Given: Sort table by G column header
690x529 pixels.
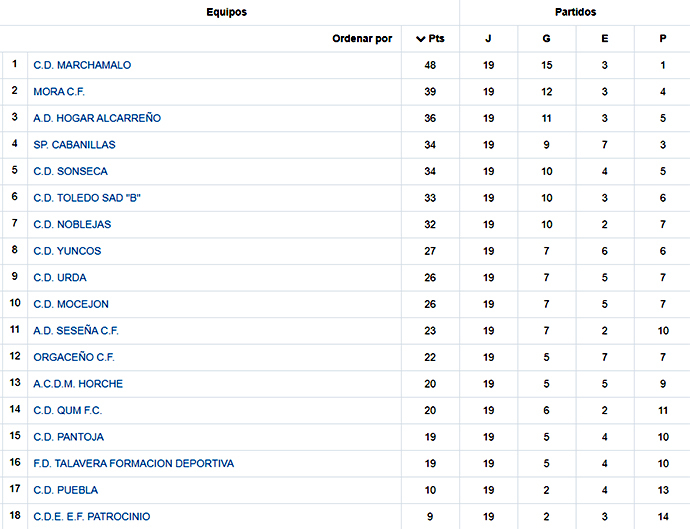Looking at the screenshot, I should (x=546, y=39).
